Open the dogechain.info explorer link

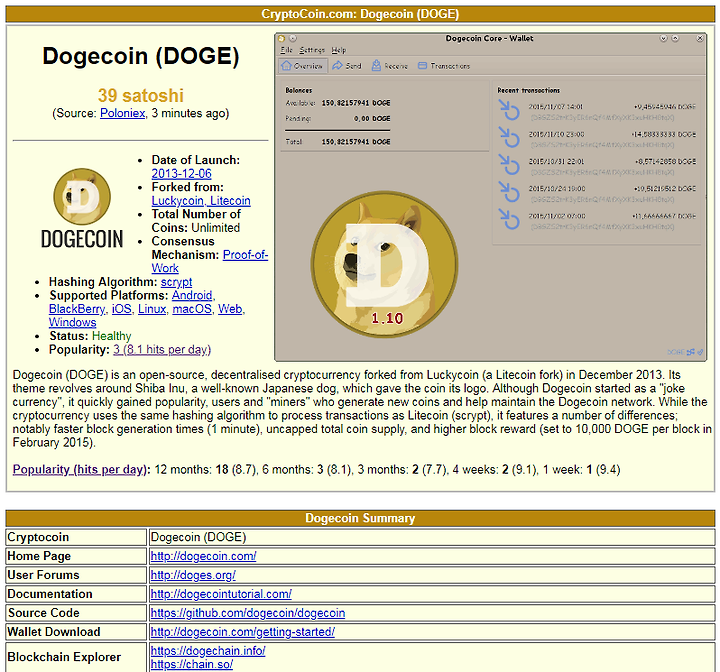(x=208, y=651)
